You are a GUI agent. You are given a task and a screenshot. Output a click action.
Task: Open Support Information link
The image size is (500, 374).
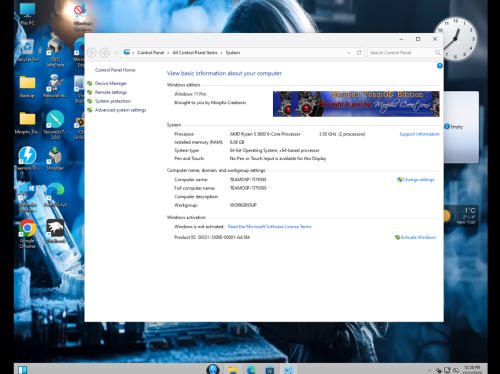(419, 134)
